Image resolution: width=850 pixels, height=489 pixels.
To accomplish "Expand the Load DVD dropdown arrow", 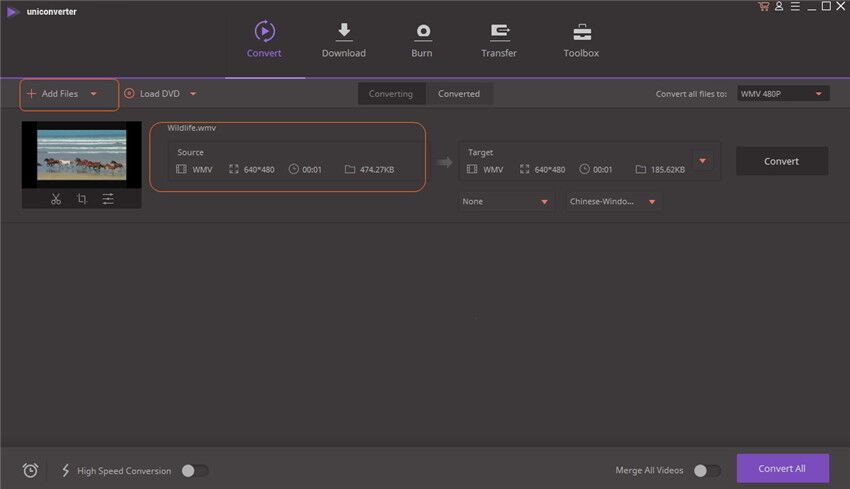I will (193, 94).
